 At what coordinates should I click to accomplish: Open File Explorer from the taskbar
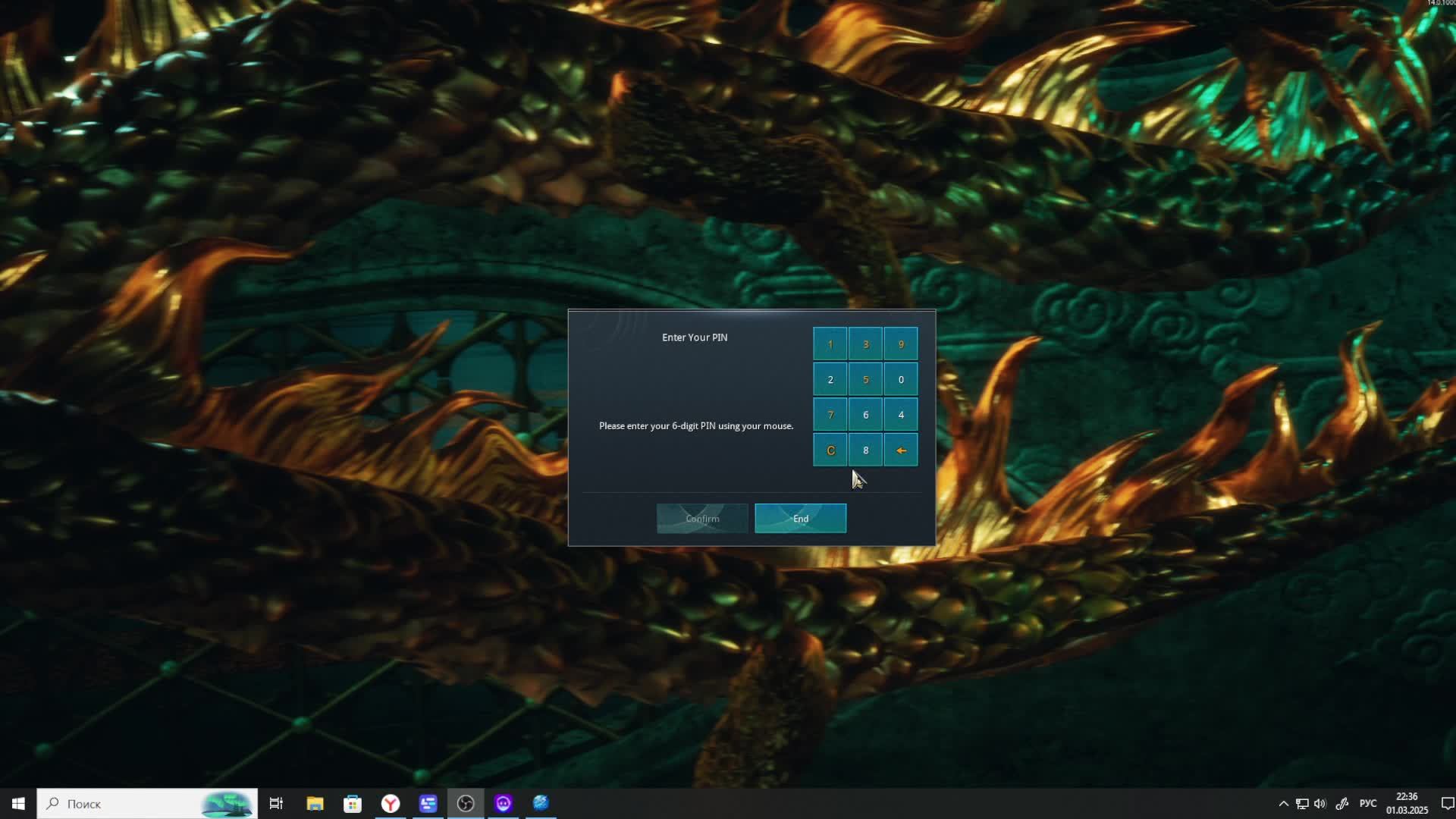pos(315,803)
